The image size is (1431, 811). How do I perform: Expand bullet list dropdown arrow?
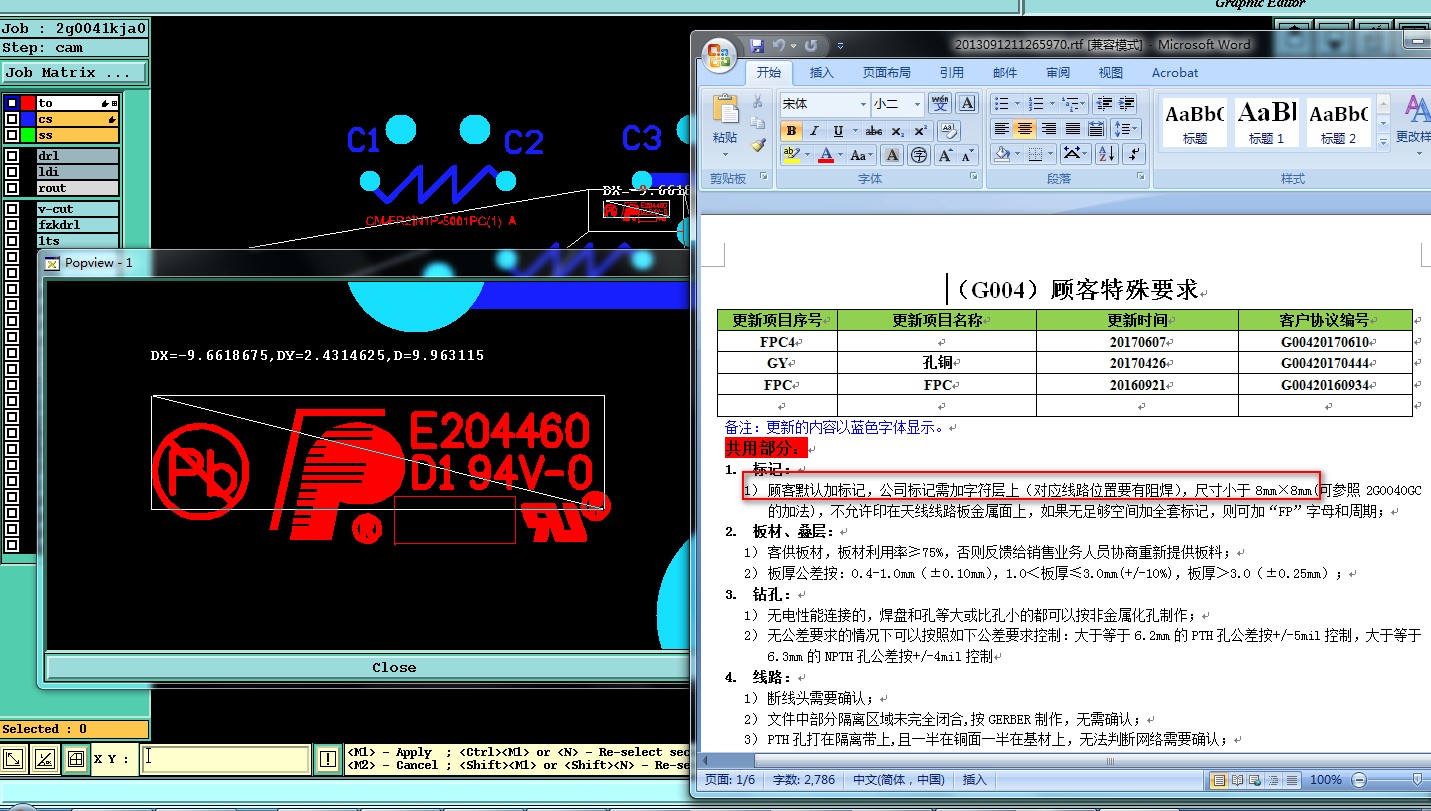tap(1018, 103)
